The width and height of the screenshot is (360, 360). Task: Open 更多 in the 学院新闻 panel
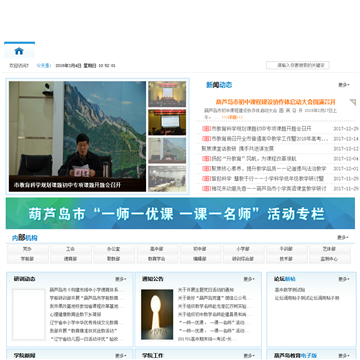(121, 356)
